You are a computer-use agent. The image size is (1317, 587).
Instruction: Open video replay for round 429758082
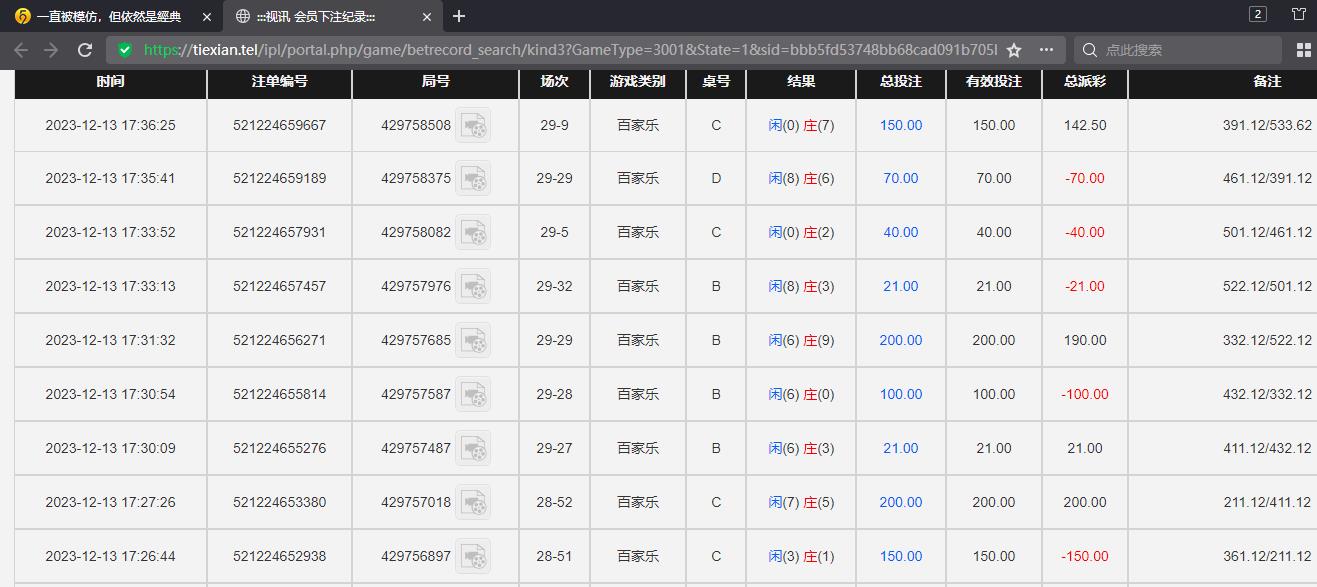click(473, 233)
